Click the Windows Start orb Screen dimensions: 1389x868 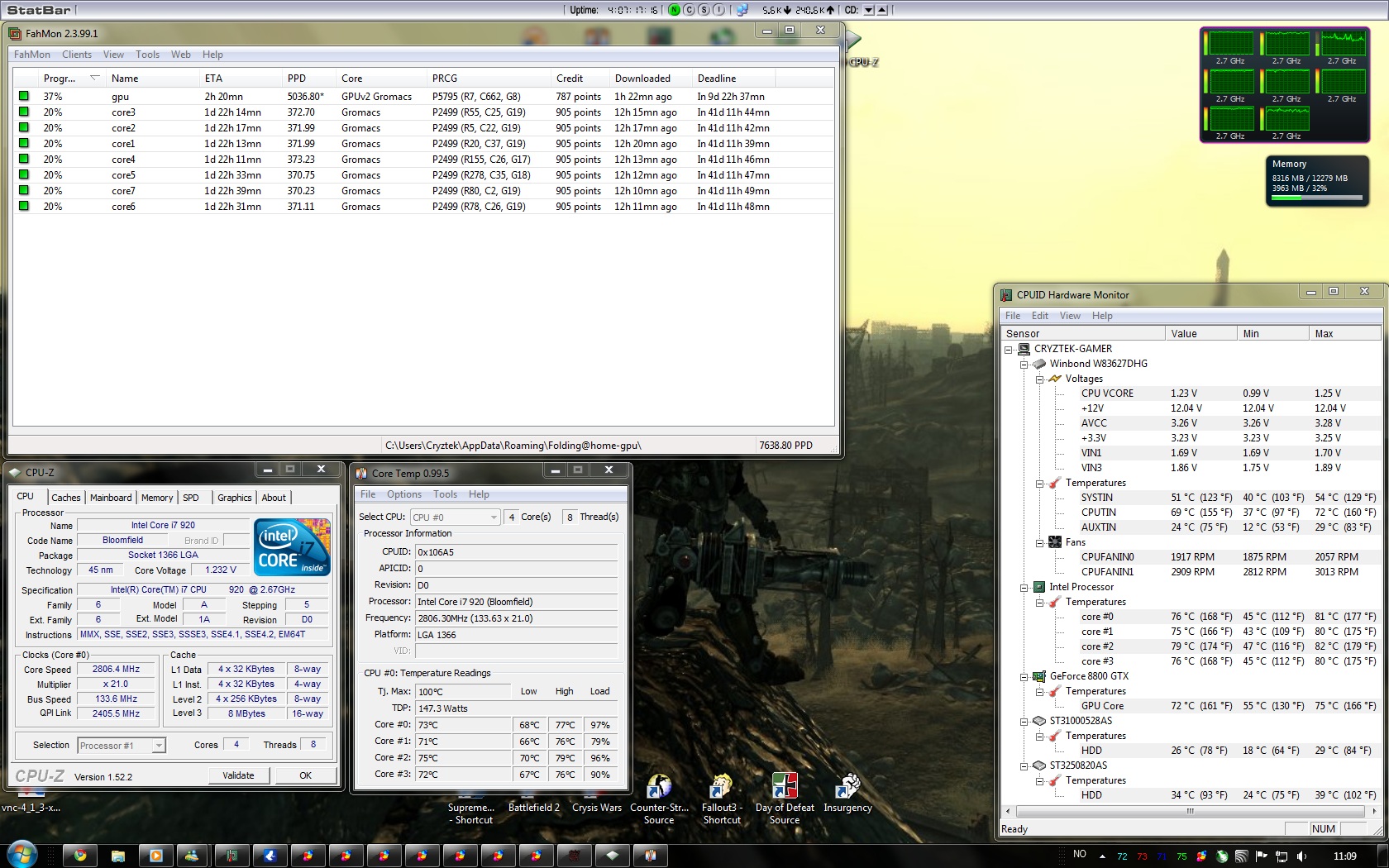pos(21,855)
